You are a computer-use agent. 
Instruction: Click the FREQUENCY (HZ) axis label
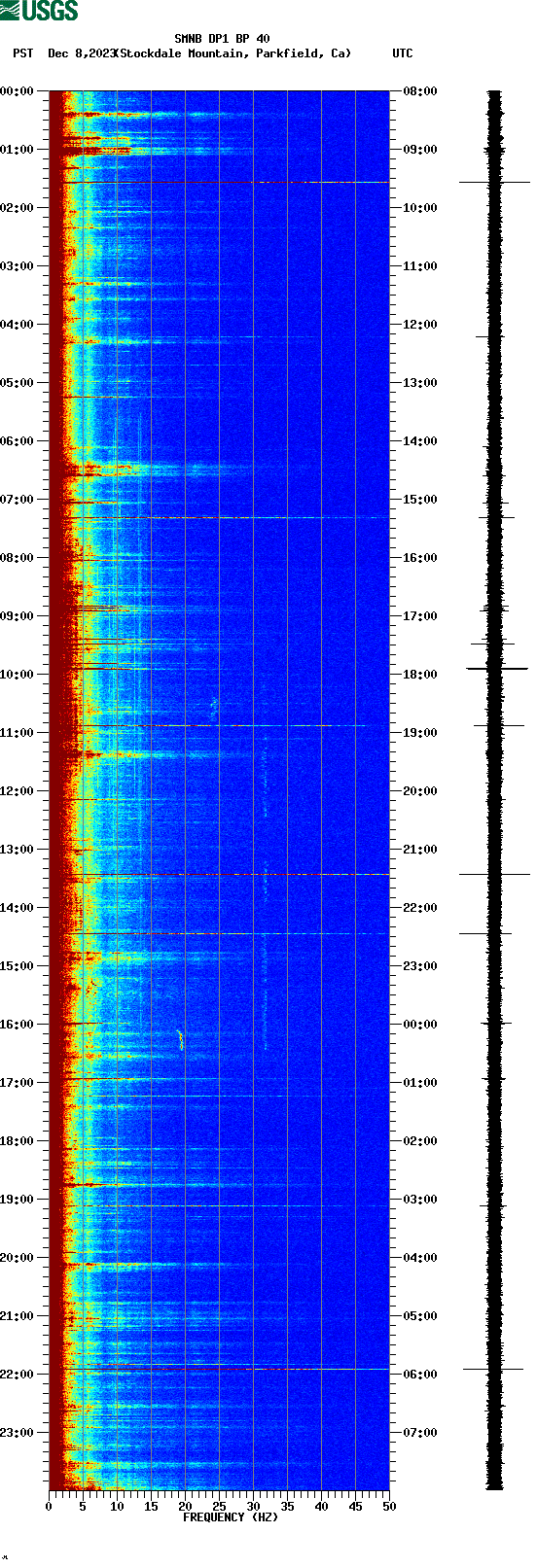click(231, 1517)
